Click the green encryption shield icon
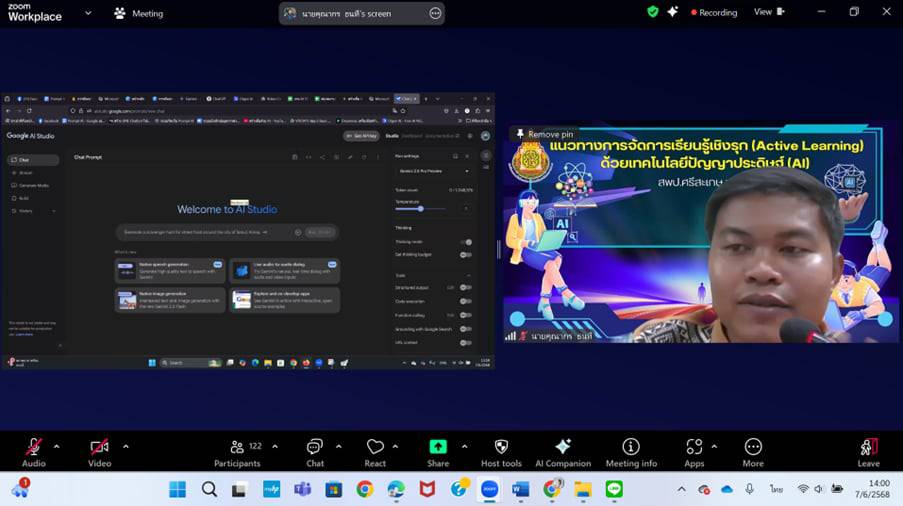 click(653, 12)
